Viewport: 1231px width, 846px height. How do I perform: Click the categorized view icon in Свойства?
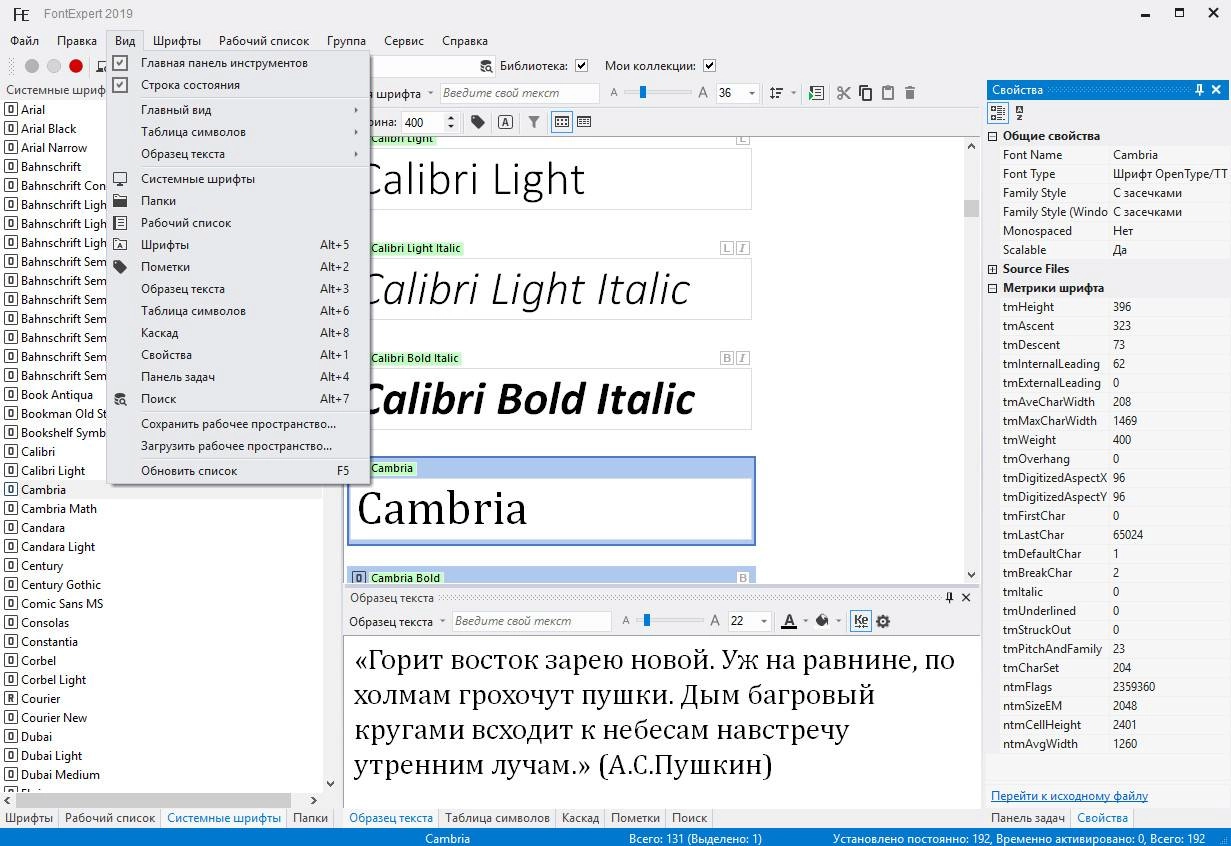998,113
